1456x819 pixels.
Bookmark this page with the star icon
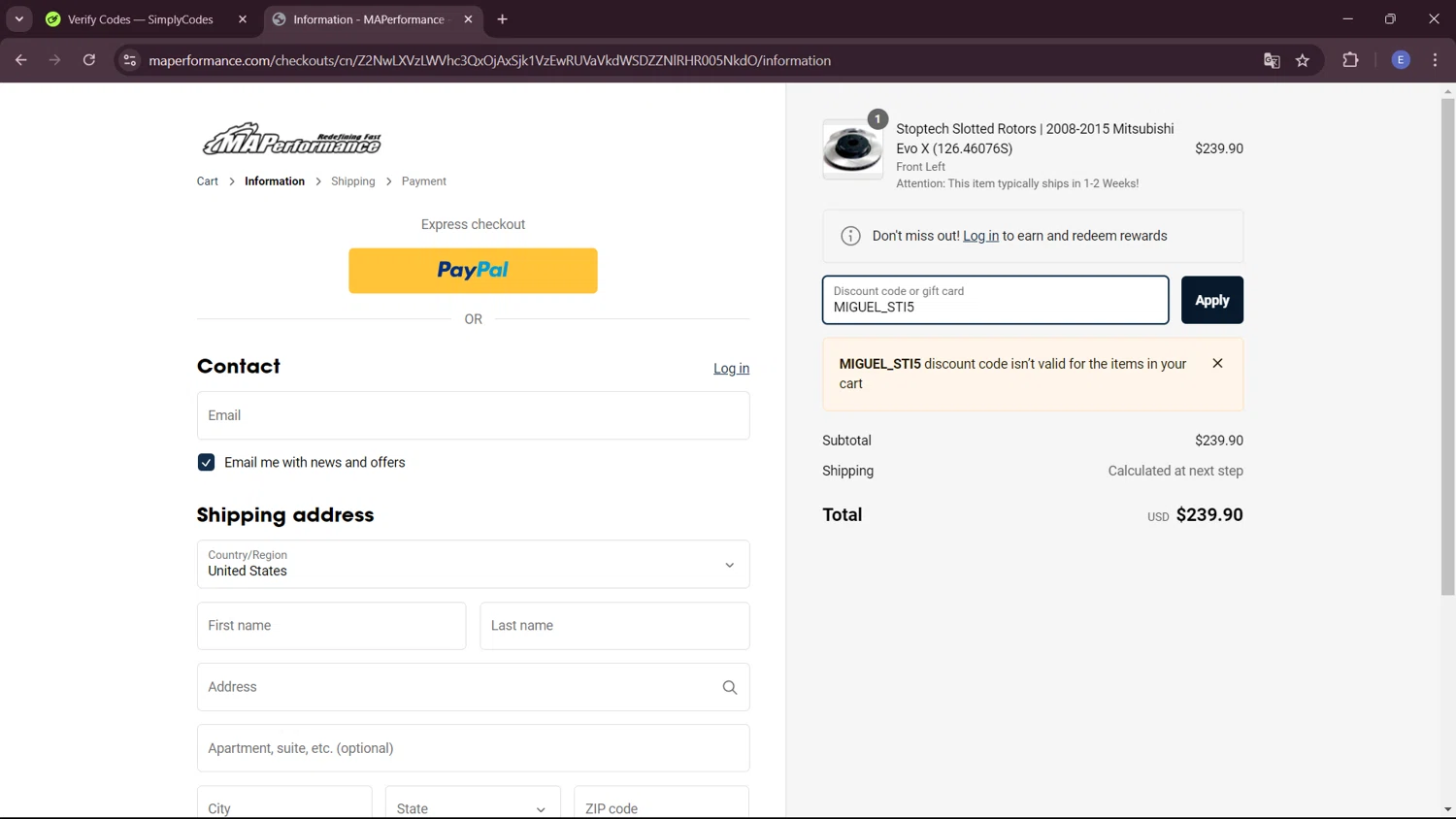(1303, 60)
